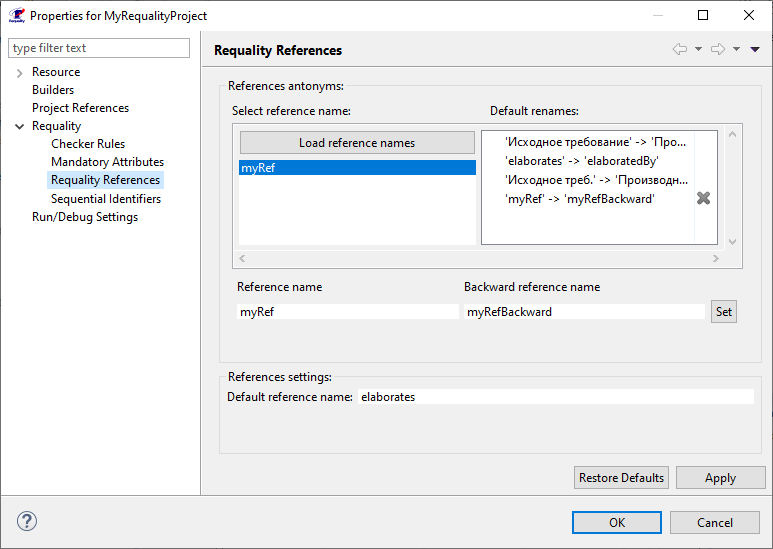
Task: Select Builders in the properties tree
Action: (53, 90)
